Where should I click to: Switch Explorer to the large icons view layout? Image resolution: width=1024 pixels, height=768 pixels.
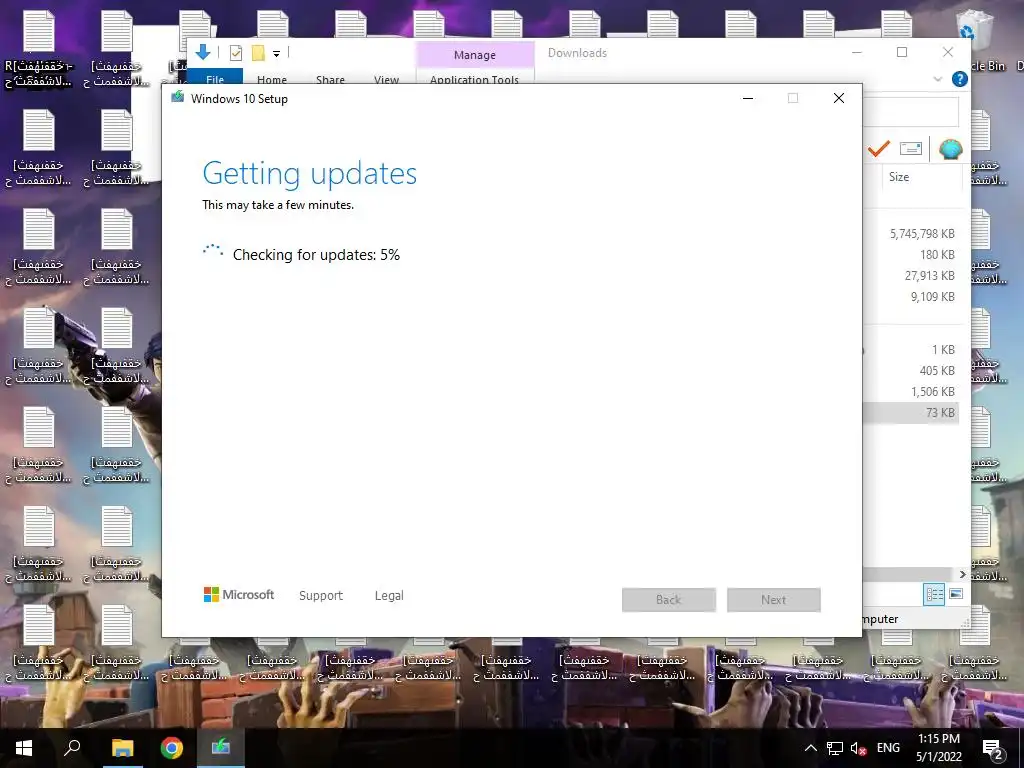click(956, 594)
